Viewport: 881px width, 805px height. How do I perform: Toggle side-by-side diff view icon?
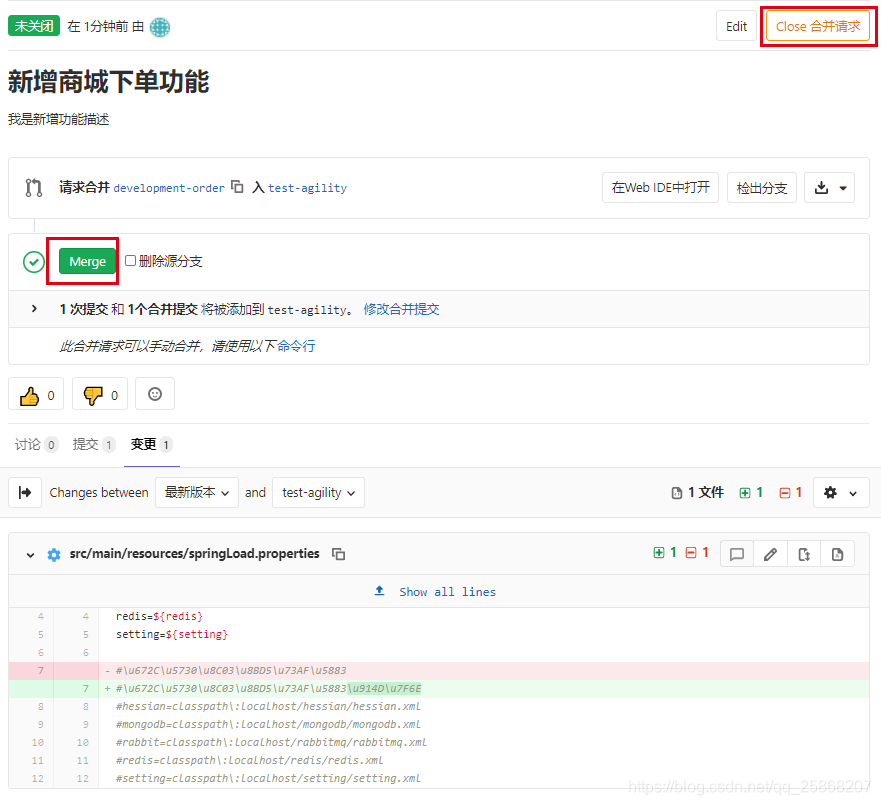point(25,492)
